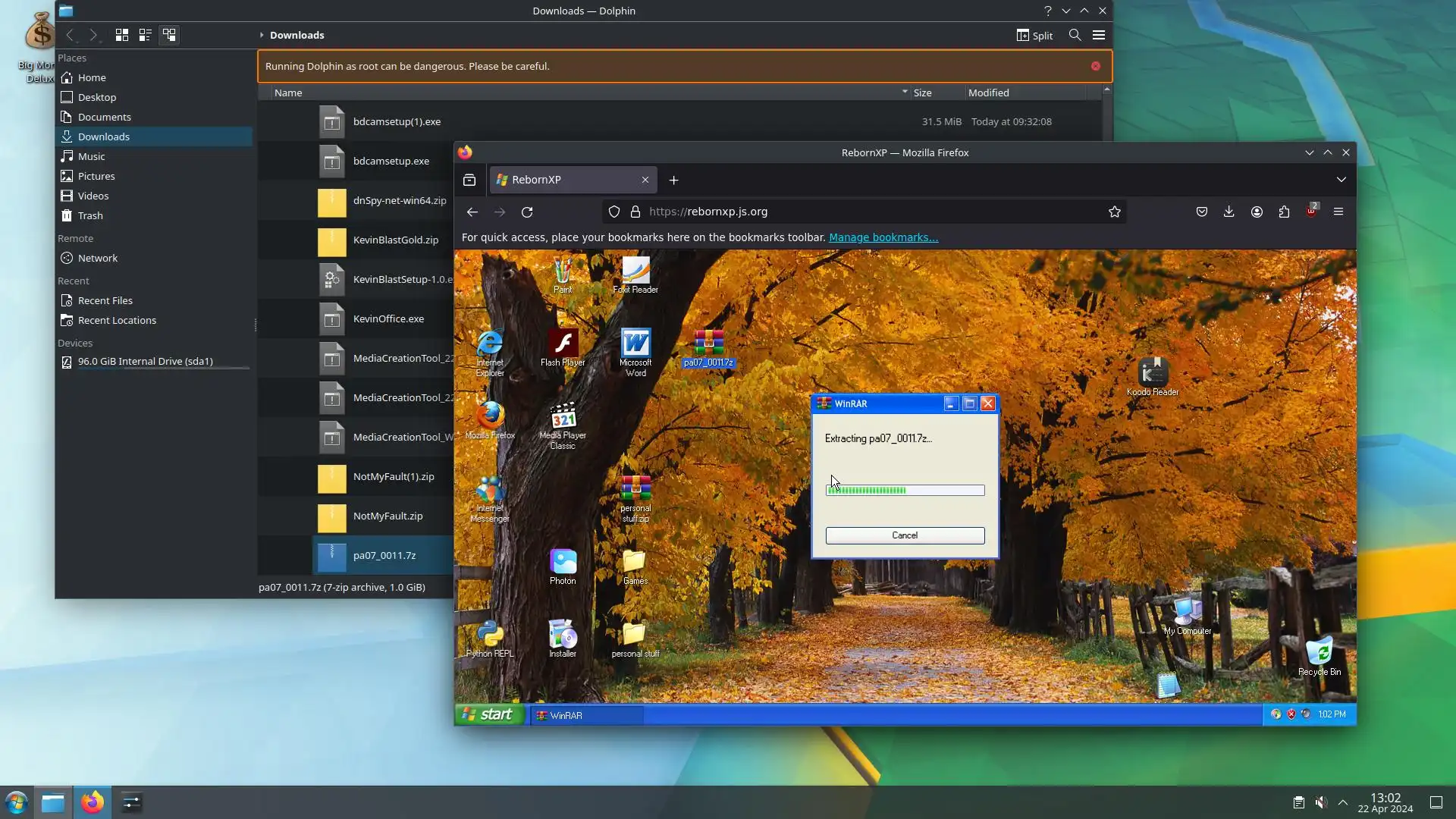1456x819 pixels.
Task: Expand Downloads breadcrumb arrow
Action: (x=262, y=35)
